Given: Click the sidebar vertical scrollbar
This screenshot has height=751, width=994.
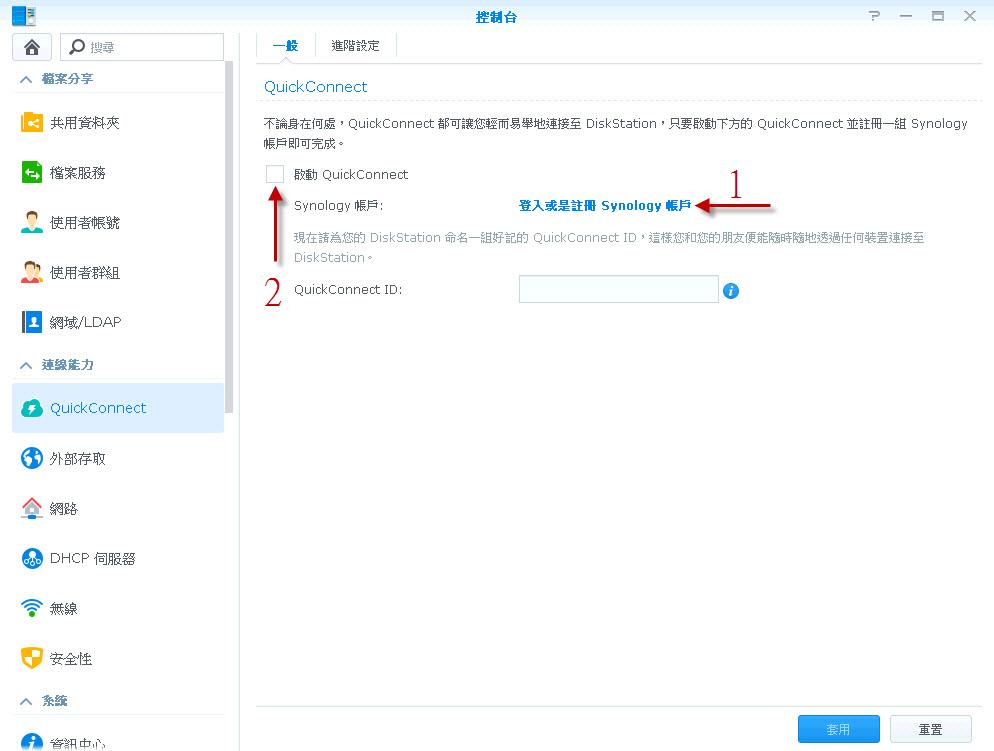Looking at the screenshot, I should [229, 237].
